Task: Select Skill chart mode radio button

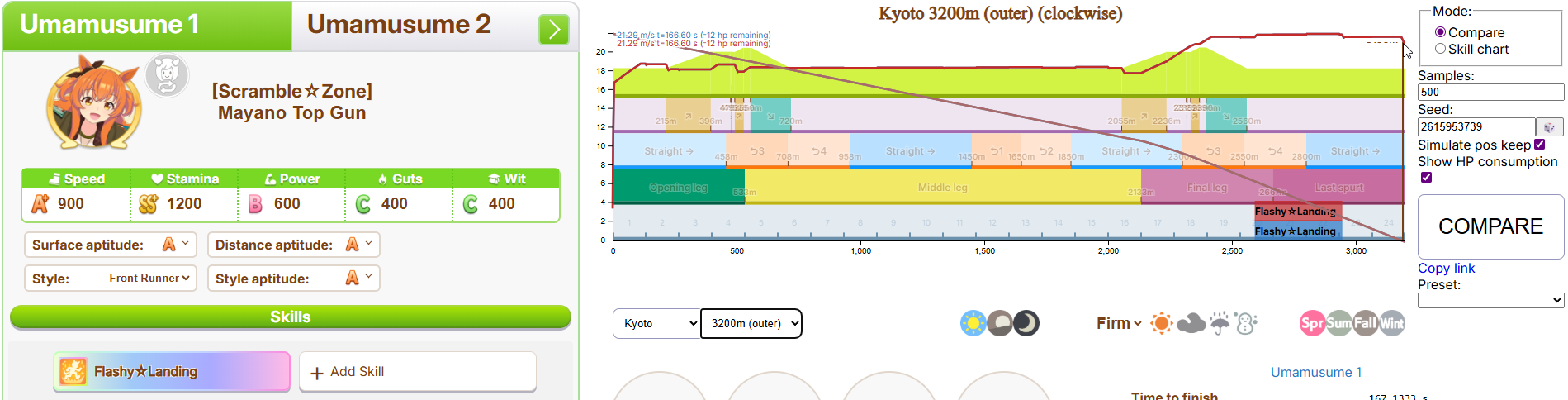Action: click(1440, 49)
